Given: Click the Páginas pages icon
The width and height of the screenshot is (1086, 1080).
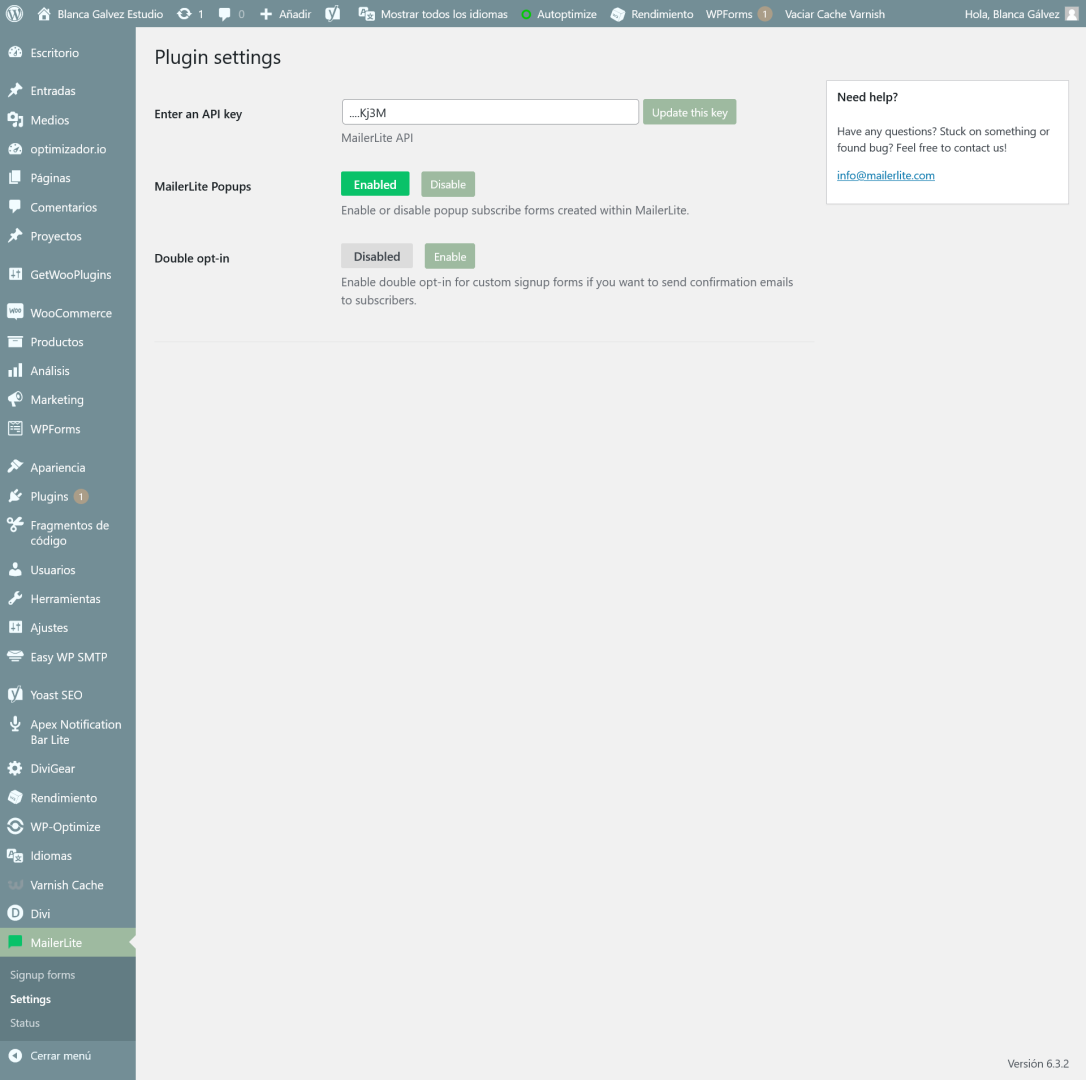Looking at the screenshot, I should (15, 178).
